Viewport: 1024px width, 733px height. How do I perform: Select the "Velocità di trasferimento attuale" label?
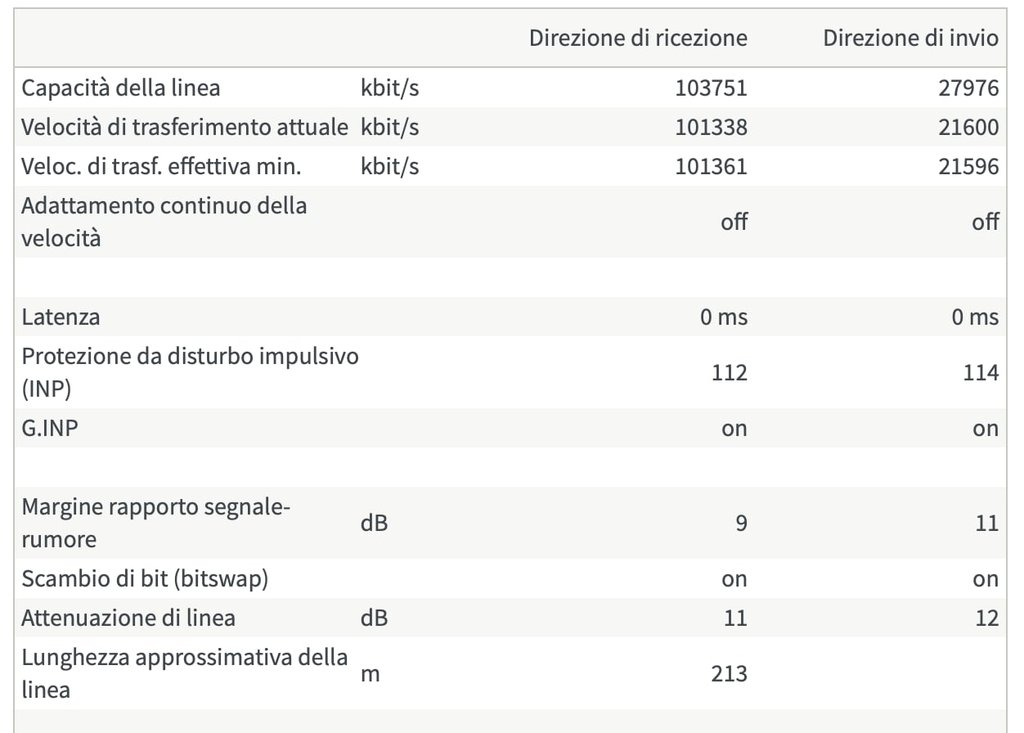pyautogui.click(x=185, y=127)
